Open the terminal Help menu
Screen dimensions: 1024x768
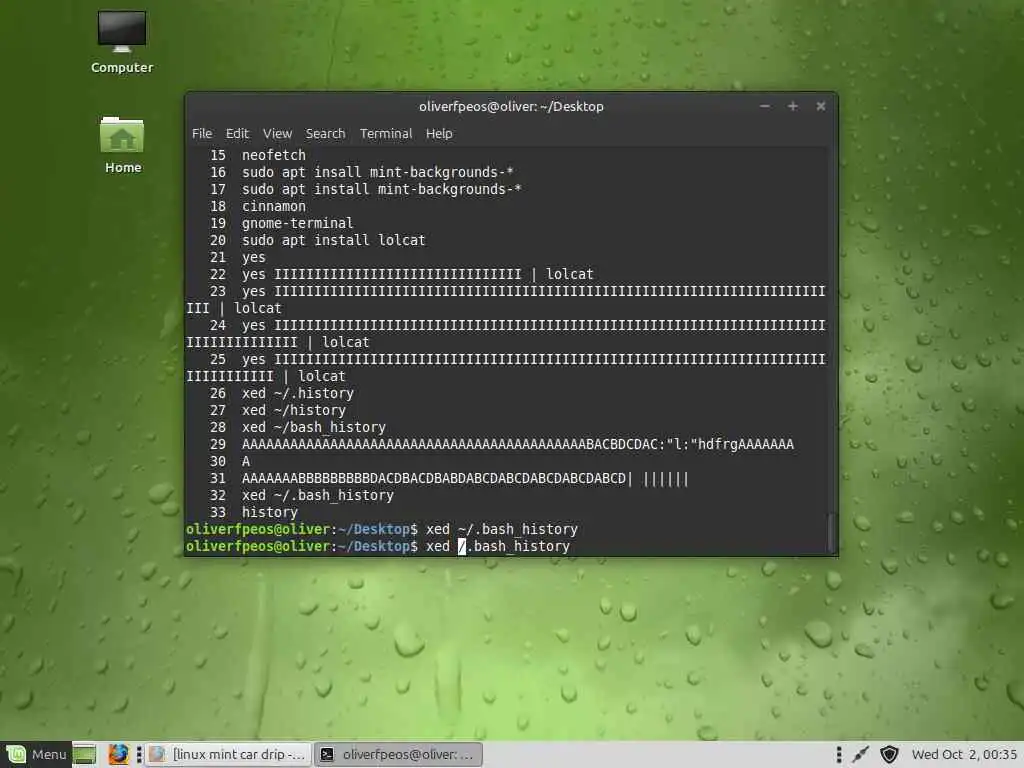pos(439,133)
